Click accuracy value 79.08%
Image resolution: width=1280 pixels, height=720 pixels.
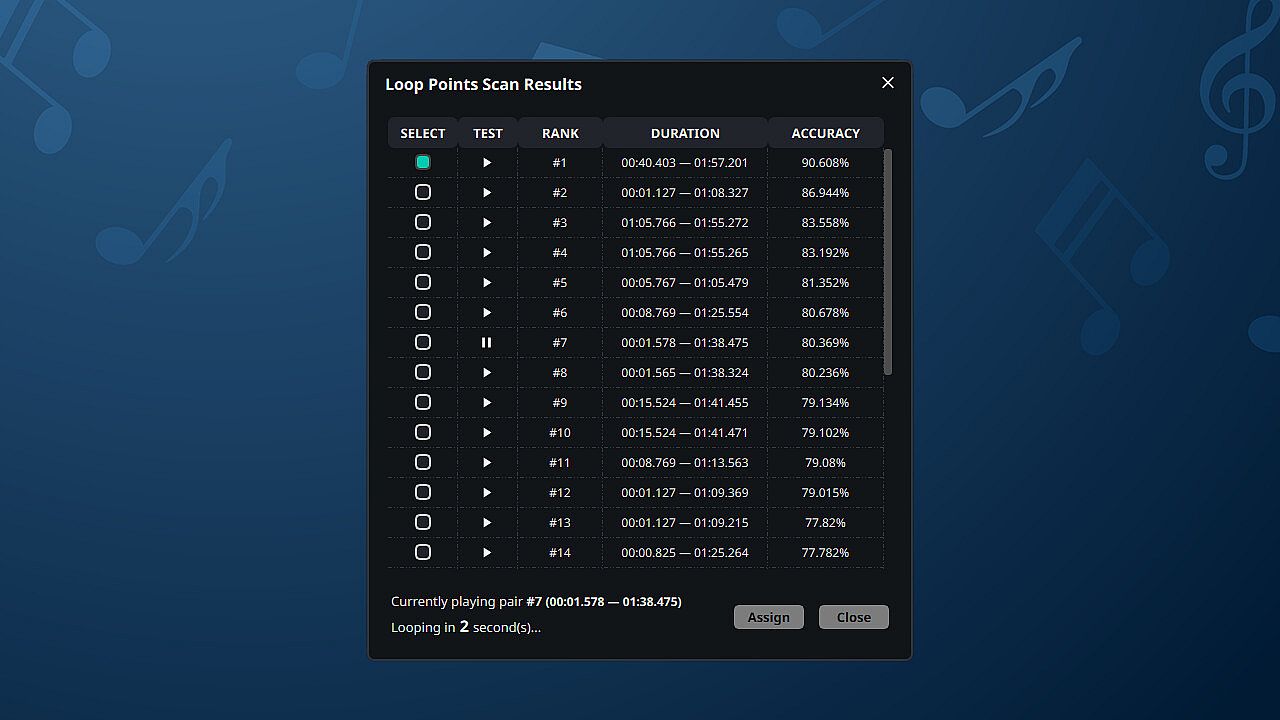pos(826,462)
